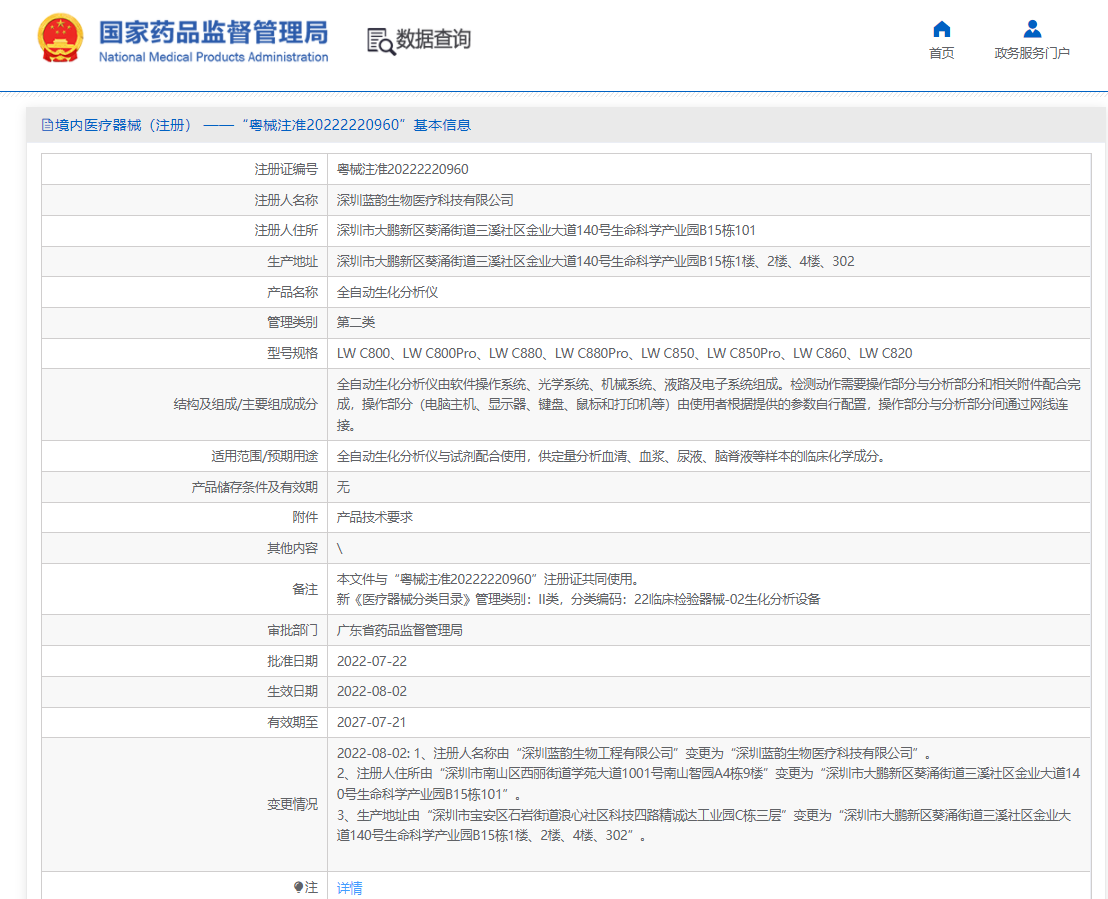
Task: Click the document icon beside 境内医疗器械
Action: coord(46,125)
